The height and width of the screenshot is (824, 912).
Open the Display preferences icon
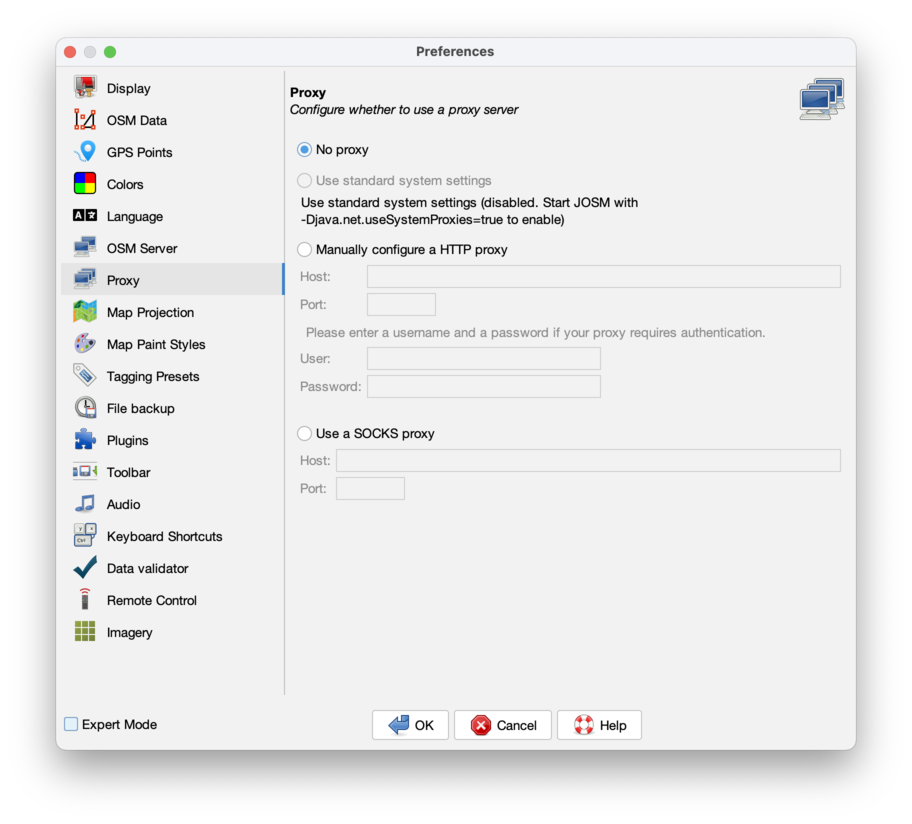pyautogui.click(x=84, y=88)
